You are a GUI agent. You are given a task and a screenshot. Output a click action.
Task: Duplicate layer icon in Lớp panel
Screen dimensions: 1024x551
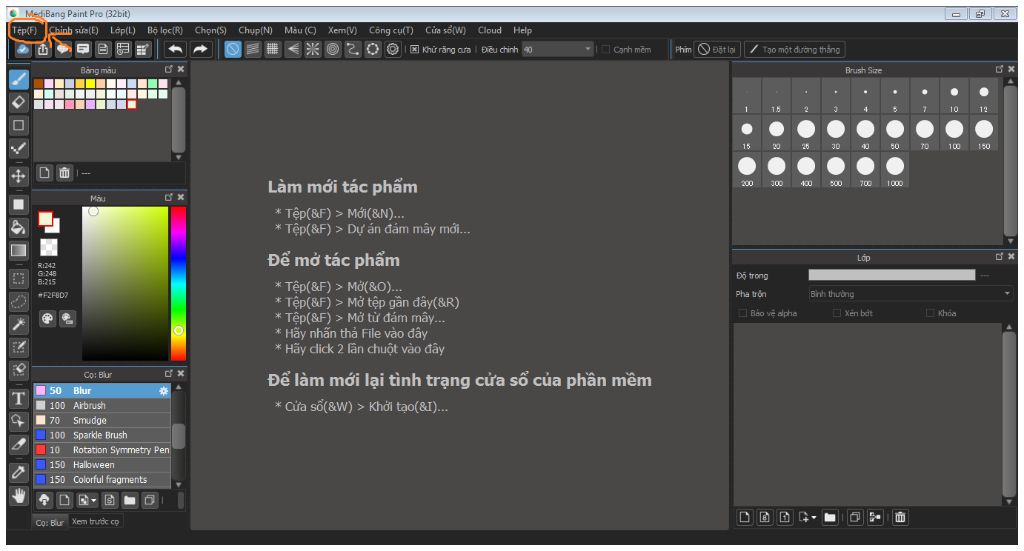point(855,517)
